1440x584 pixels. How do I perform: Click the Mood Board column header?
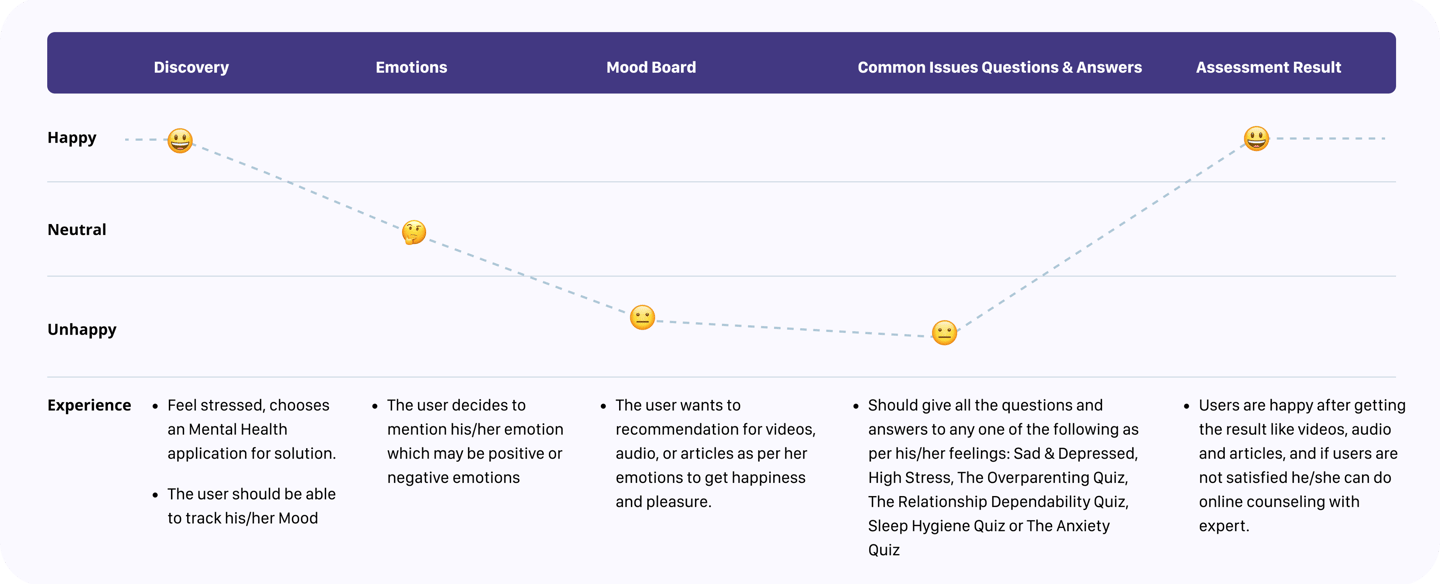651,68
